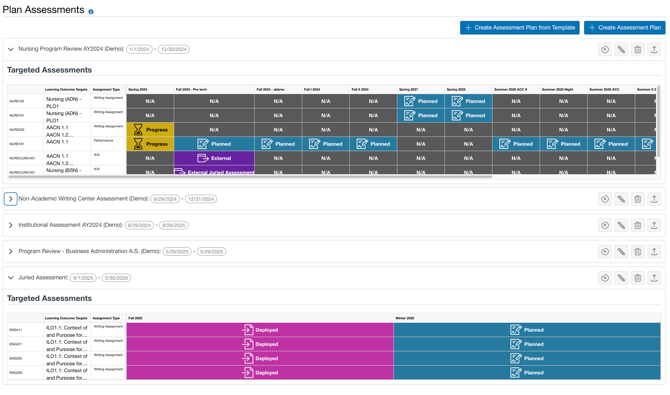Edit the Nursing Program Review AY2024 plan
The image size is (670, 395).
click(x=621, y=50)
